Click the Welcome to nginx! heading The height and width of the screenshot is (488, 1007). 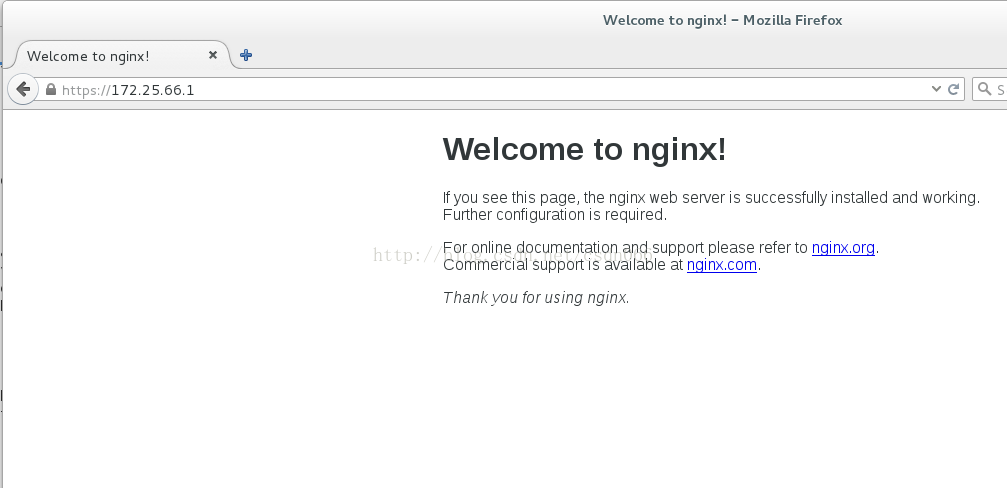click(584, 148)
